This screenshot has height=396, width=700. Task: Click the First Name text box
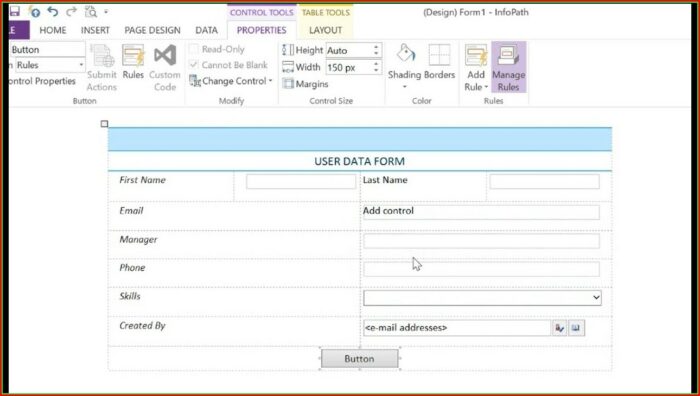[x=301, y=182]
